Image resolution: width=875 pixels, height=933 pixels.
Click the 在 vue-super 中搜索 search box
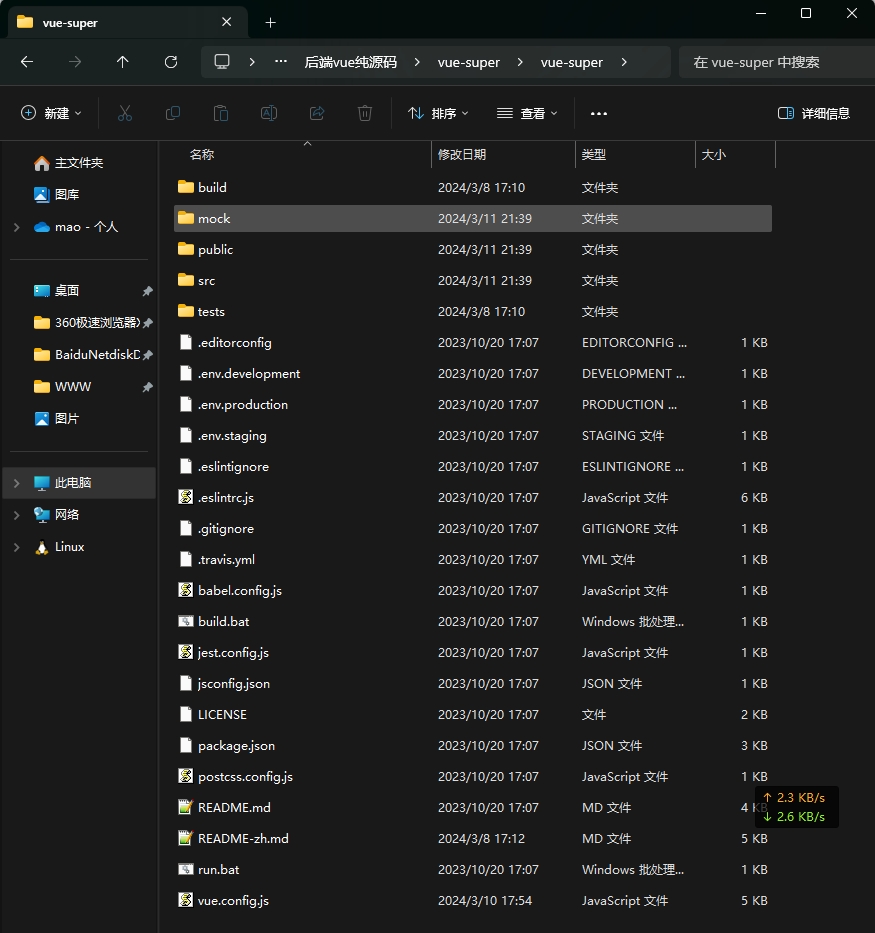click(770, 62)
